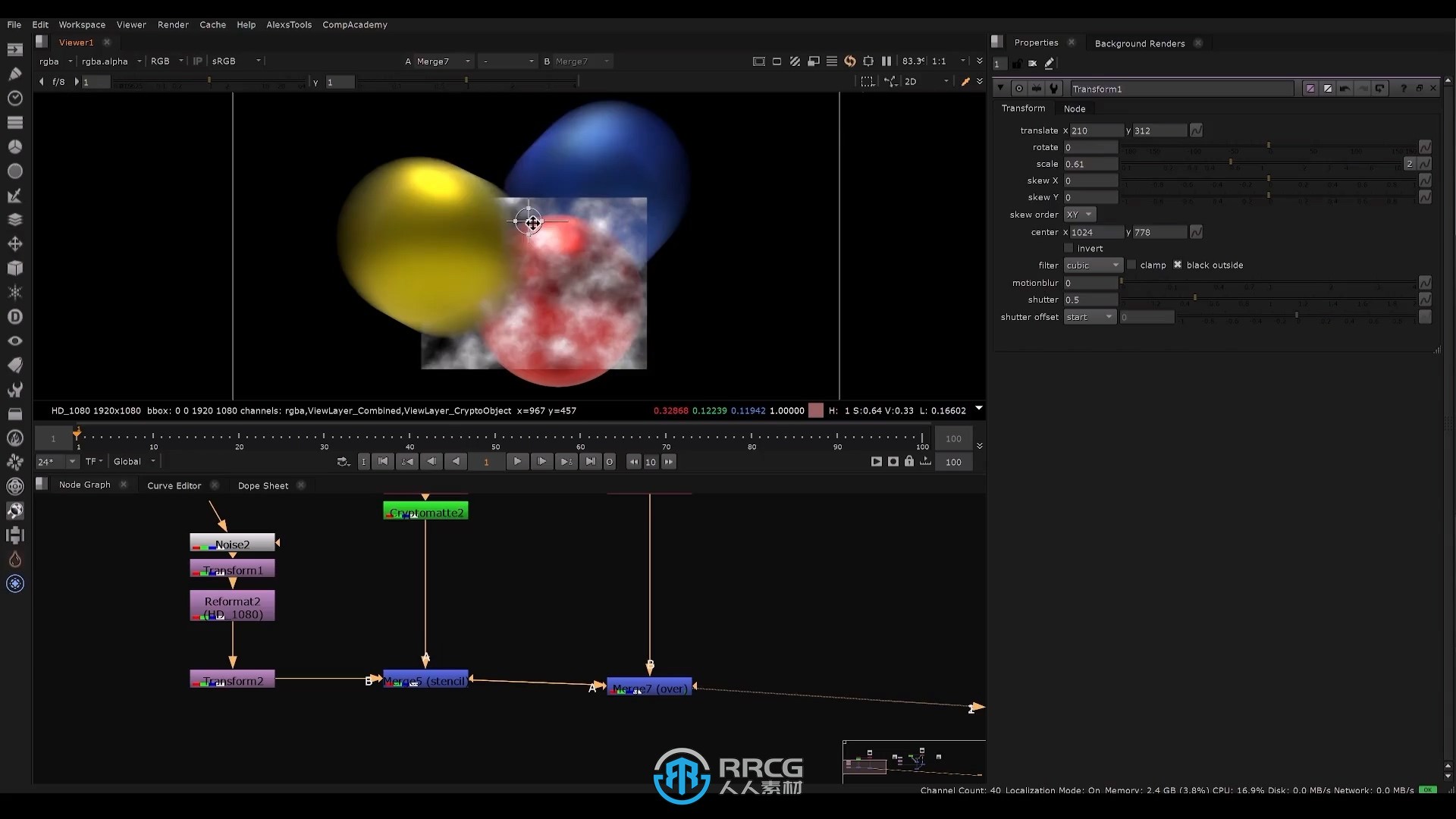Open the Channel nodes stacked bars icon
The height and width of the screenshot is (819, 1456).
(15, 123)
